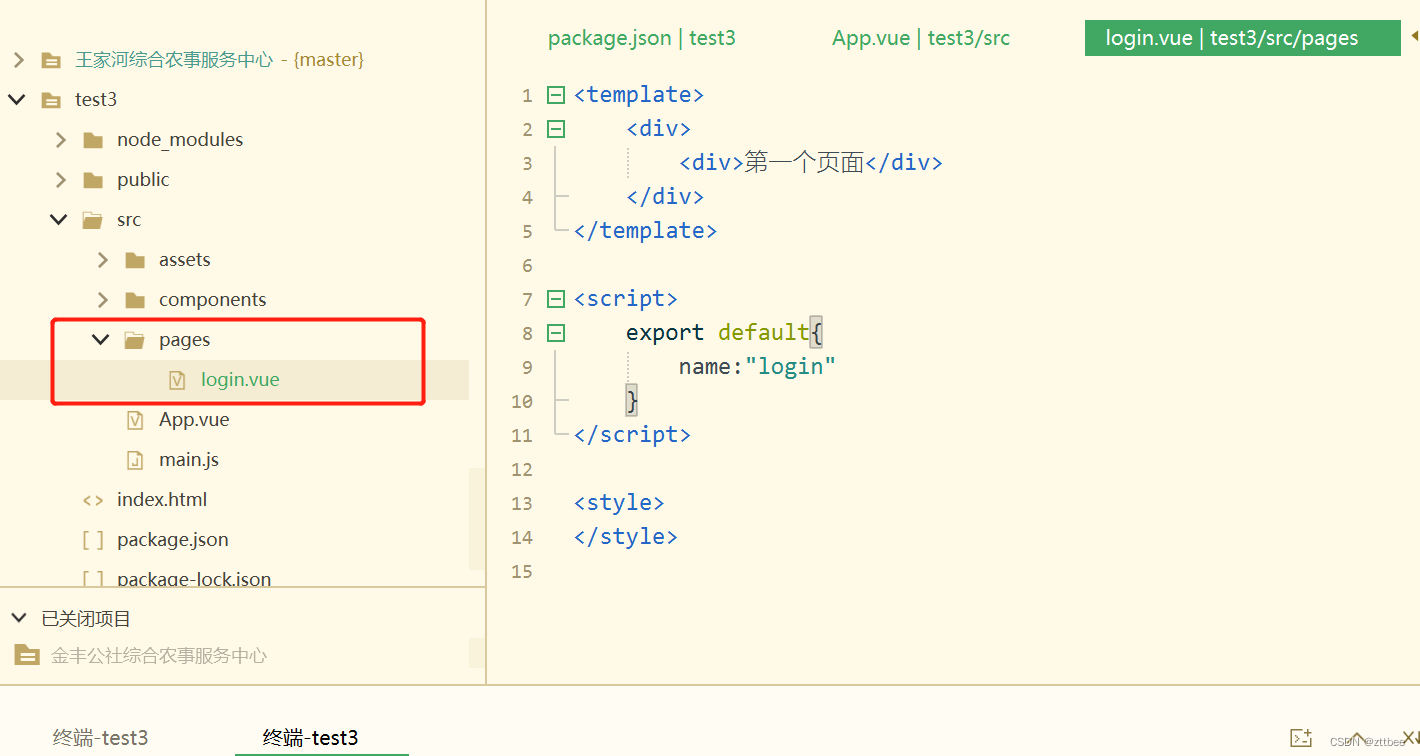Viewport: 1420px width, 756px height.
Task: Click the text 第一个页面 in editor
Action: click(x=804, y=163)
